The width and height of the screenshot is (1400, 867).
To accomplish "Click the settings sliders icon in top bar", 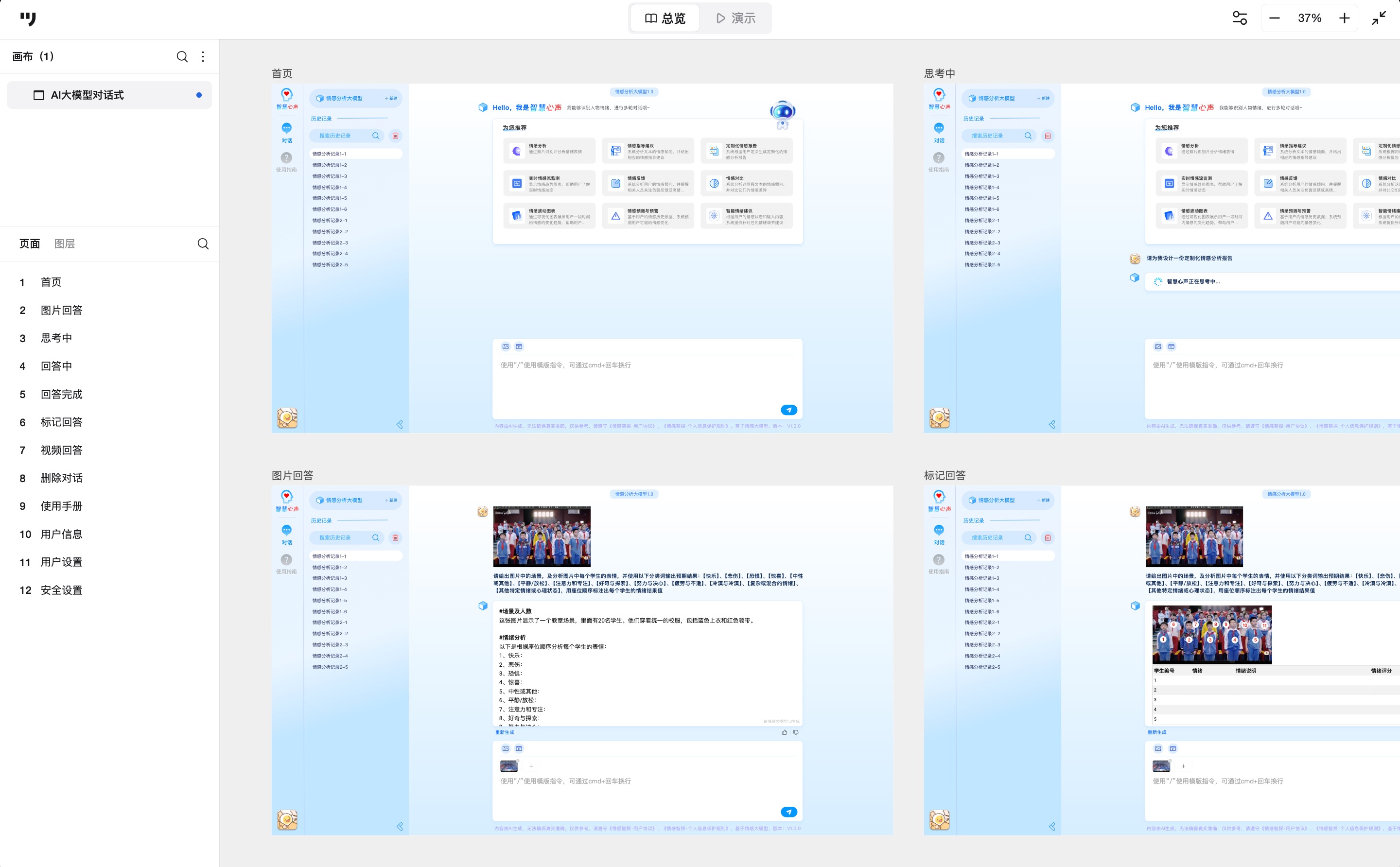I will [1240, 18].
